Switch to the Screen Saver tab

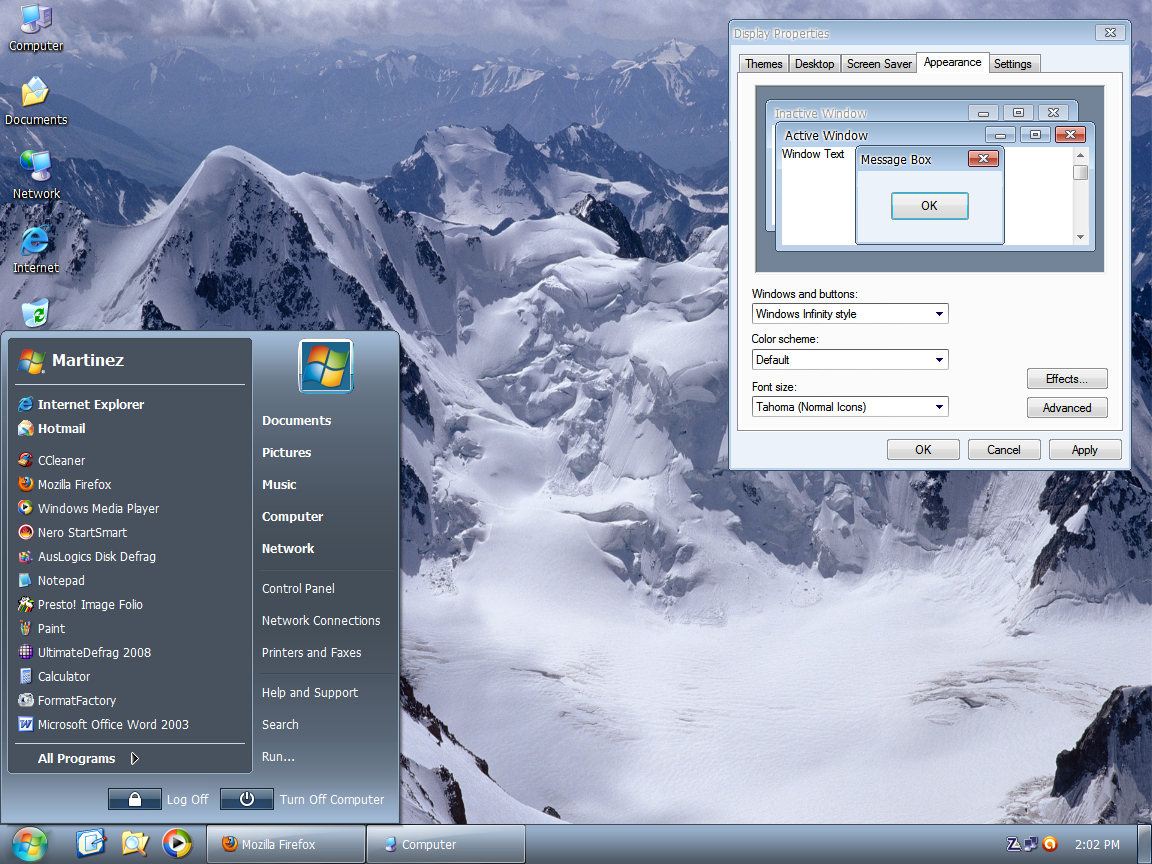(879, 64)
